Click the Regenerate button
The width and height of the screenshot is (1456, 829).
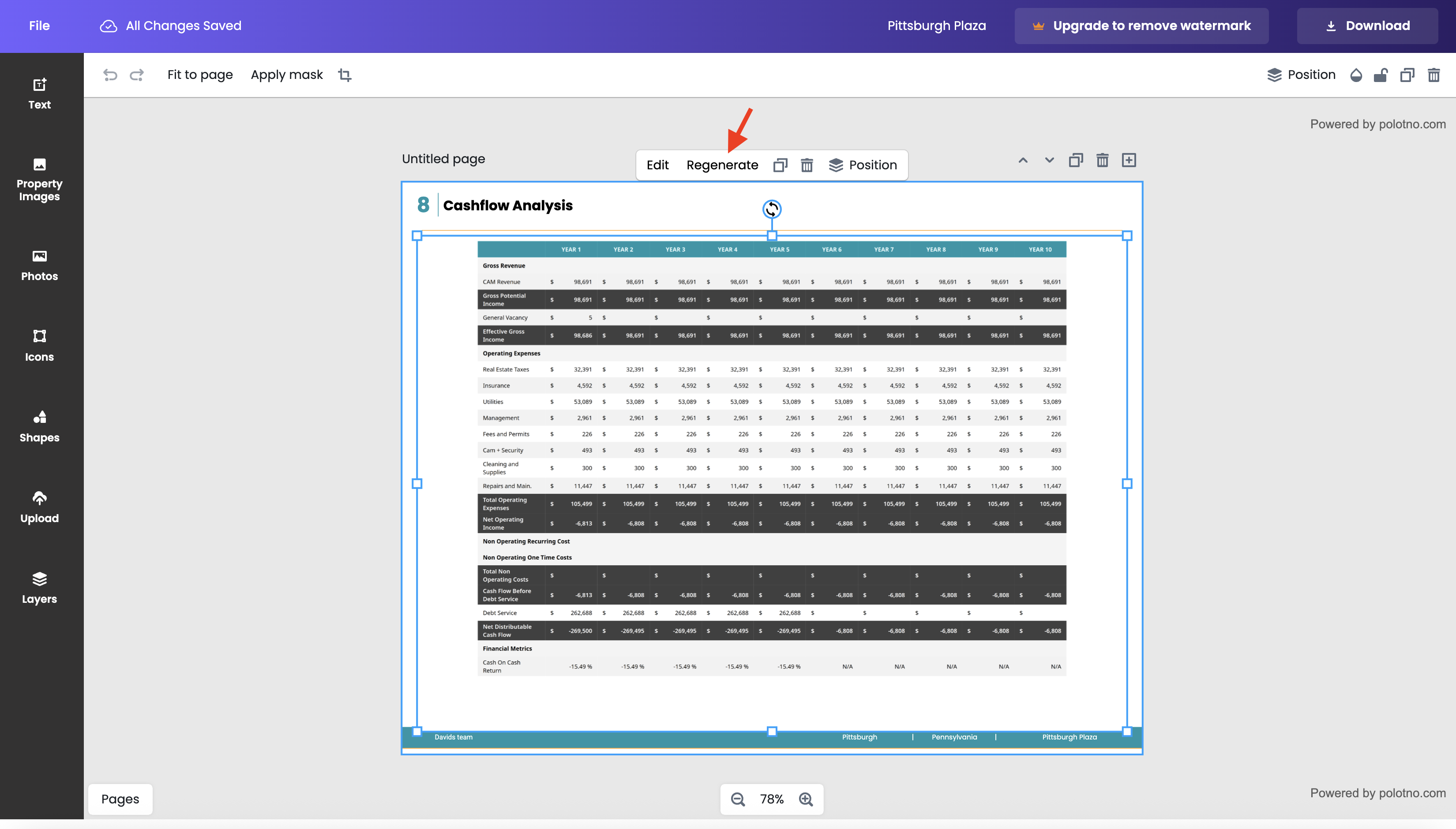pos(722,165)
